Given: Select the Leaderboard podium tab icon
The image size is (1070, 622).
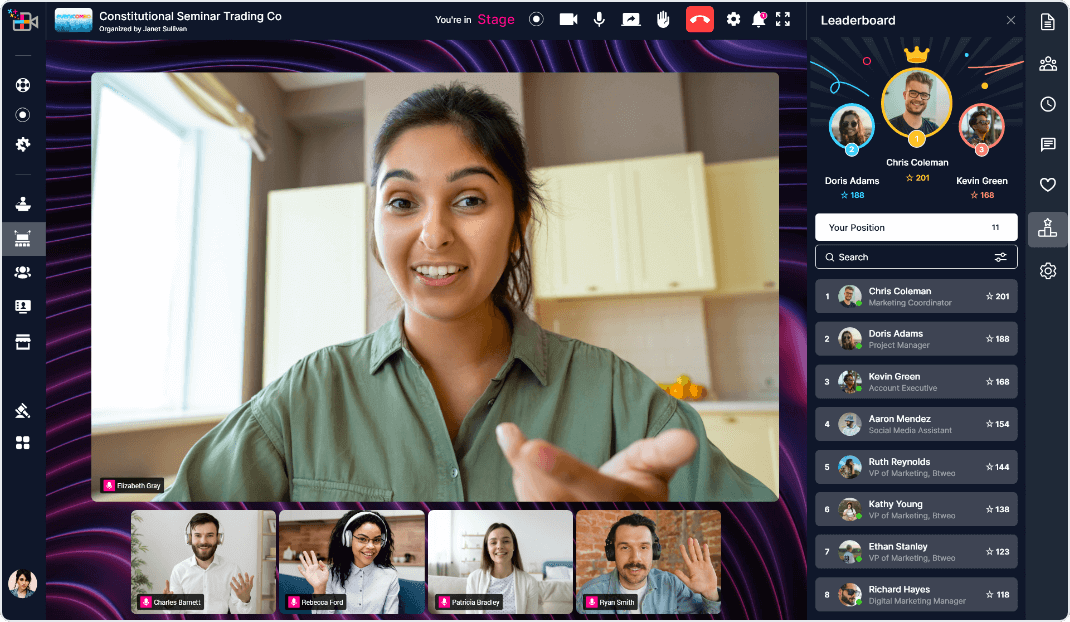Looking at the screenshot, I should 1047,229.
